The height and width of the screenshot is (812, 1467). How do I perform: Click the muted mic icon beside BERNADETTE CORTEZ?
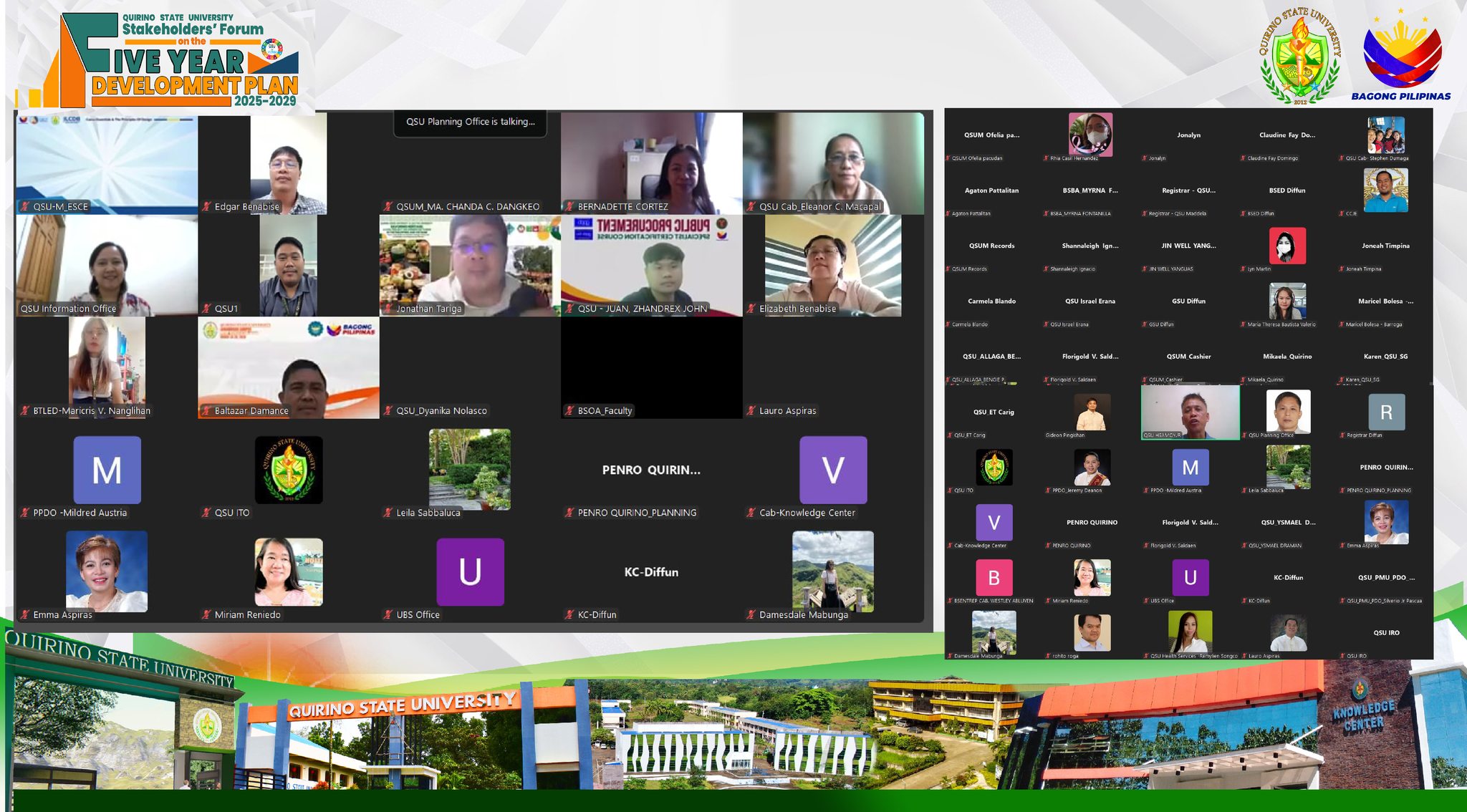click(x=569, y=207)
